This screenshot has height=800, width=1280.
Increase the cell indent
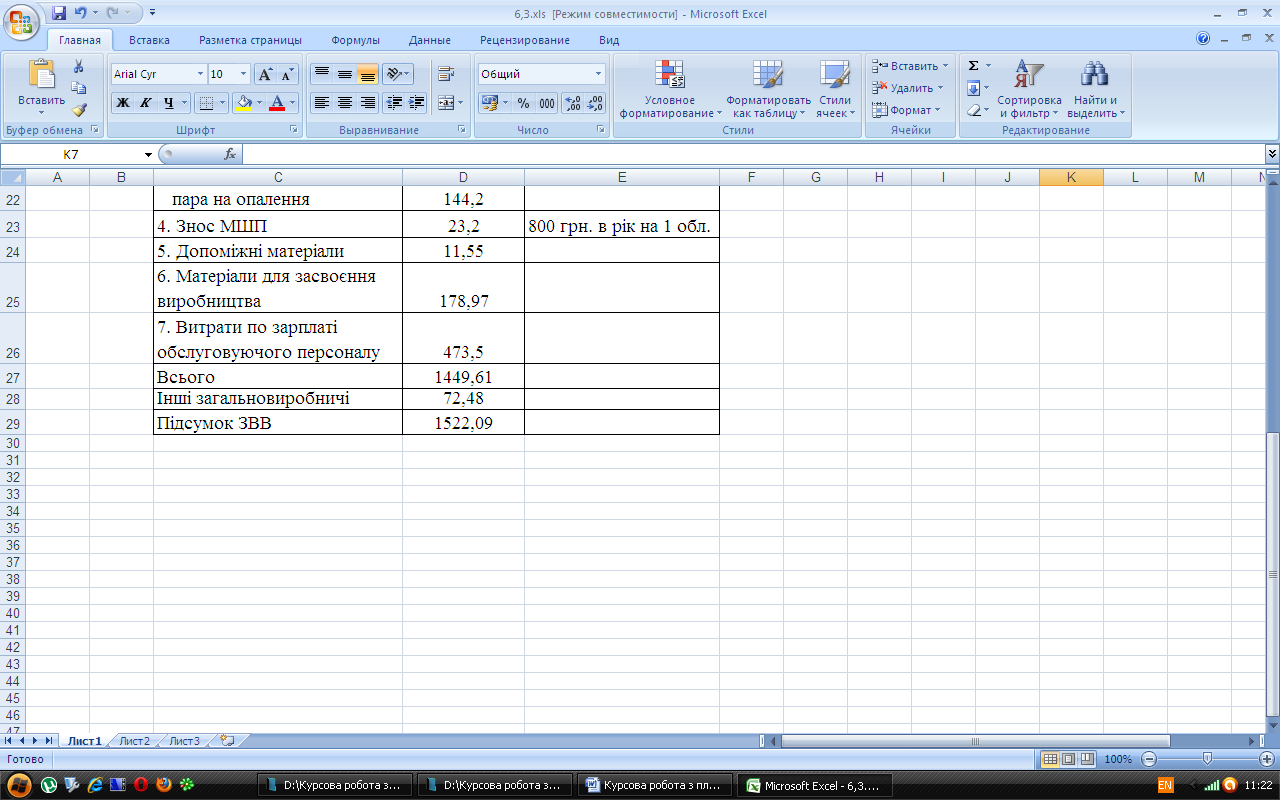tap(417, 102)
